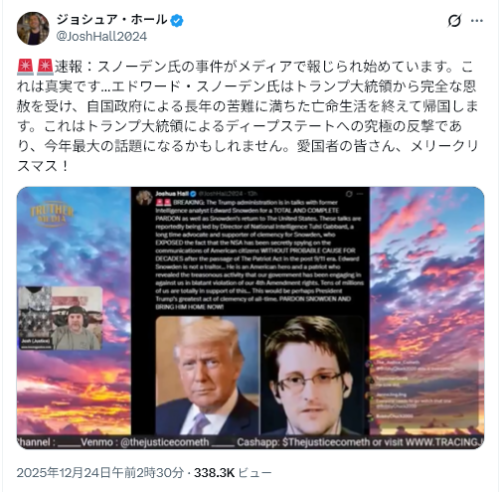
Task: Open the ジョシュア・ホール profile avatar
Action: coord(33,28)
